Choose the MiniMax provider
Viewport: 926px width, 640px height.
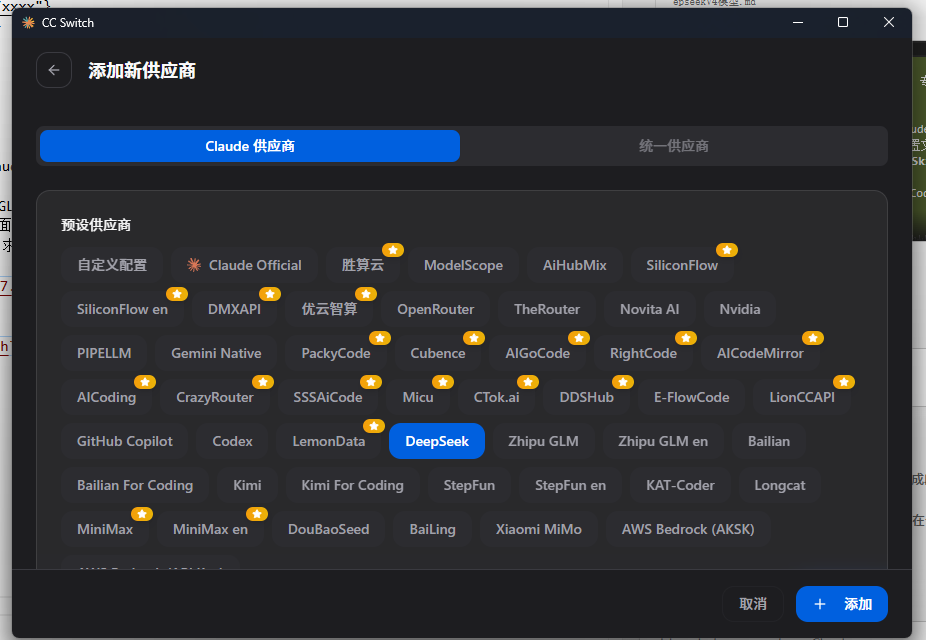tap(105, 529)
